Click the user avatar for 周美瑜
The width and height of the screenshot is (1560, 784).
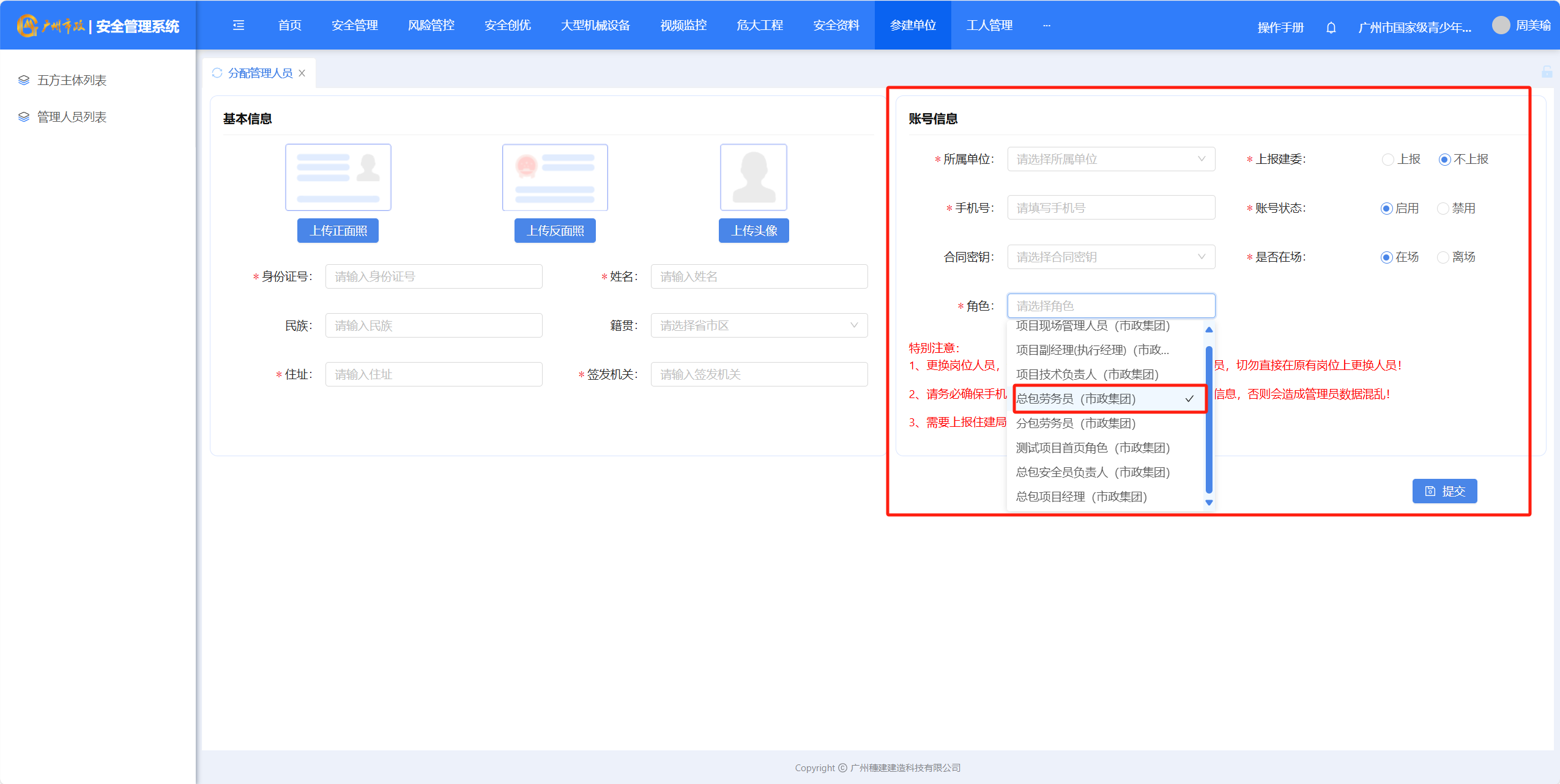(1501, 25)
